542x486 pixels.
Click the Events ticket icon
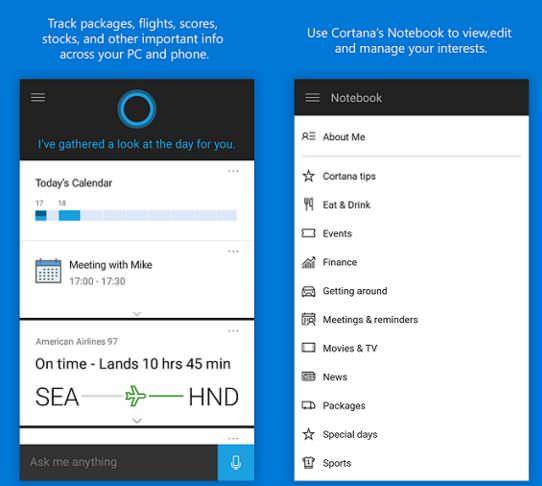click(308, 233)
